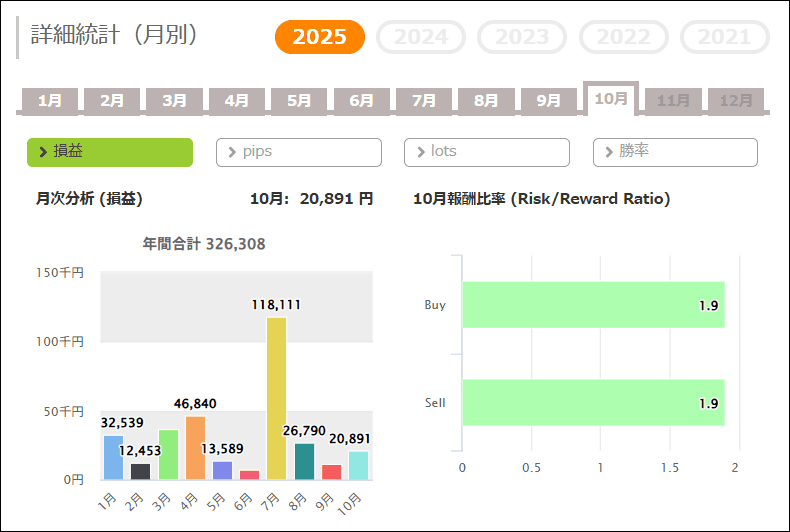Click the Buy risk/reward bar

coord(592,305)
